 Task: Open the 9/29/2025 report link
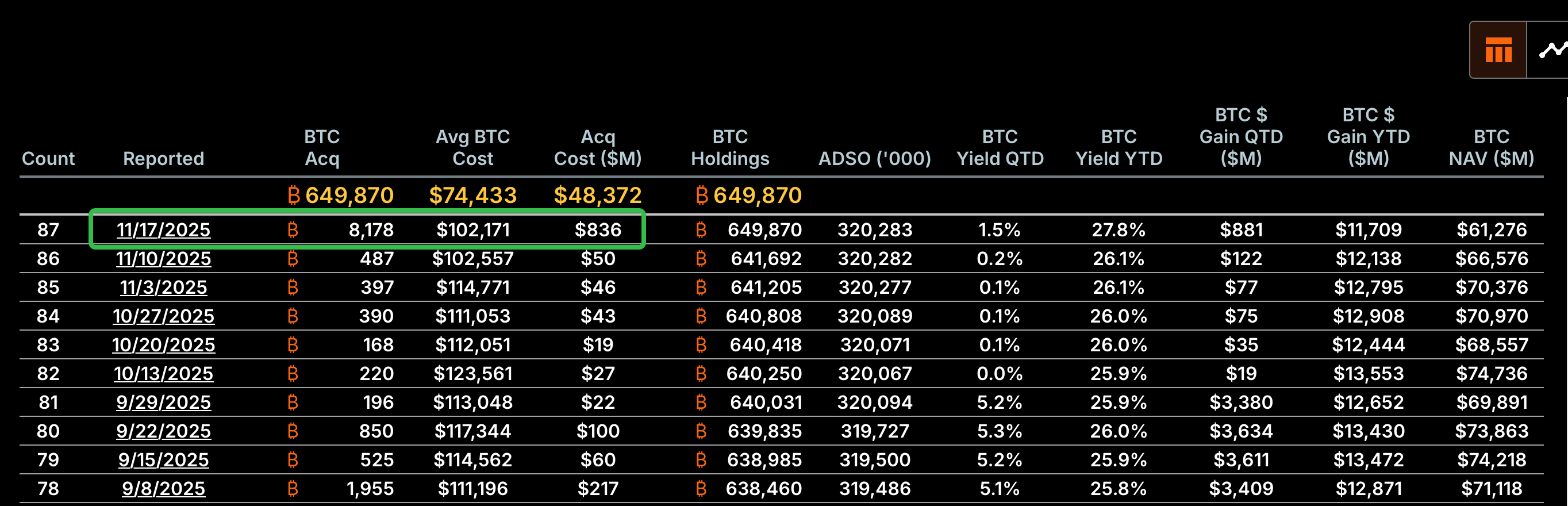click(x=163, y=402)
